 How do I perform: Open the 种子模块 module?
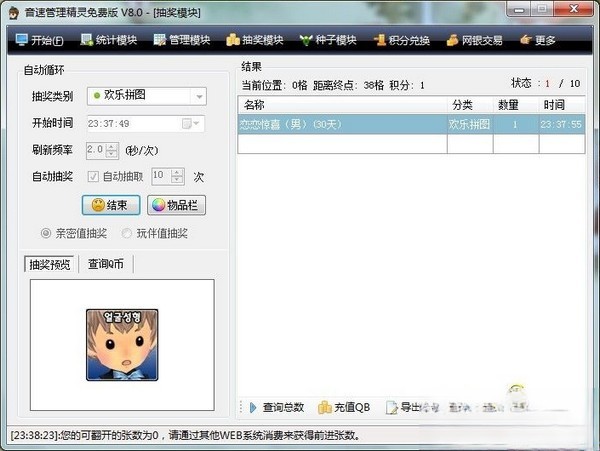[x=327, y=41]
